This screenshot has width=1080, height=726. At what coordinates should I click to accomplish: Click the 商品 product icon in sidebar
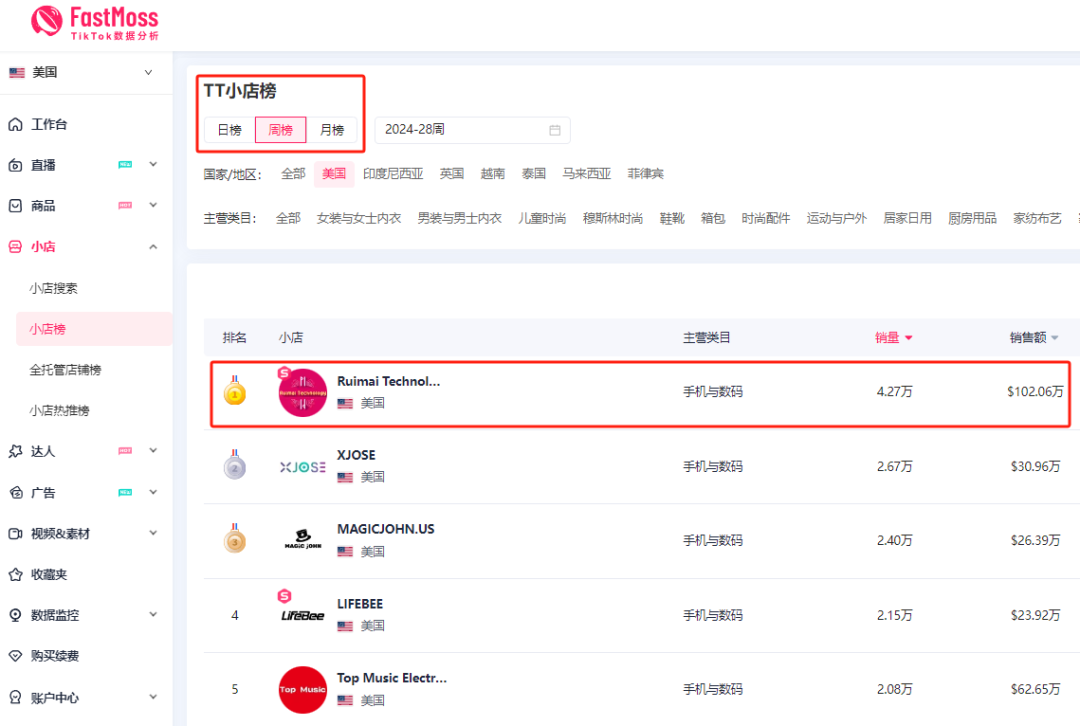pos(15,206)
